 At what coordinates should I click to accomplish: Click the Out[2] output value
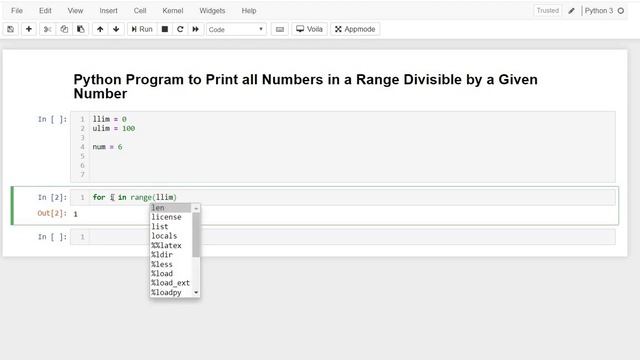[x=76, y=214]
